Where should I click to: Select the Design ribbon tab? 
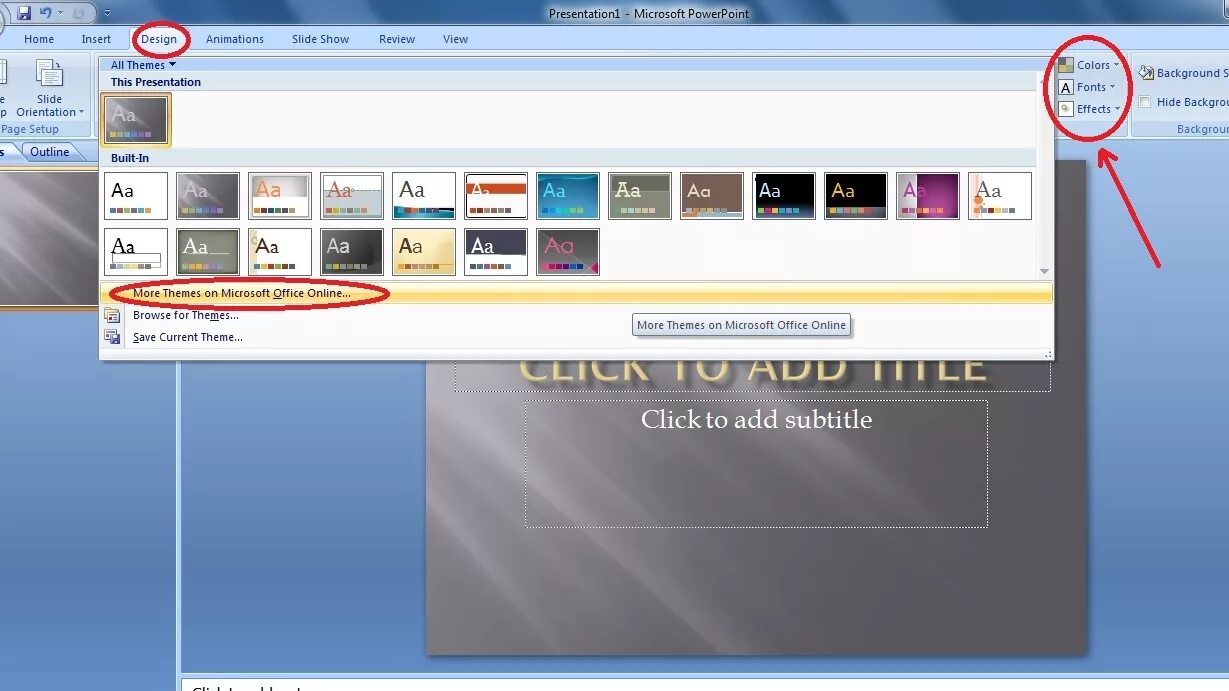[x=159, y=39]
